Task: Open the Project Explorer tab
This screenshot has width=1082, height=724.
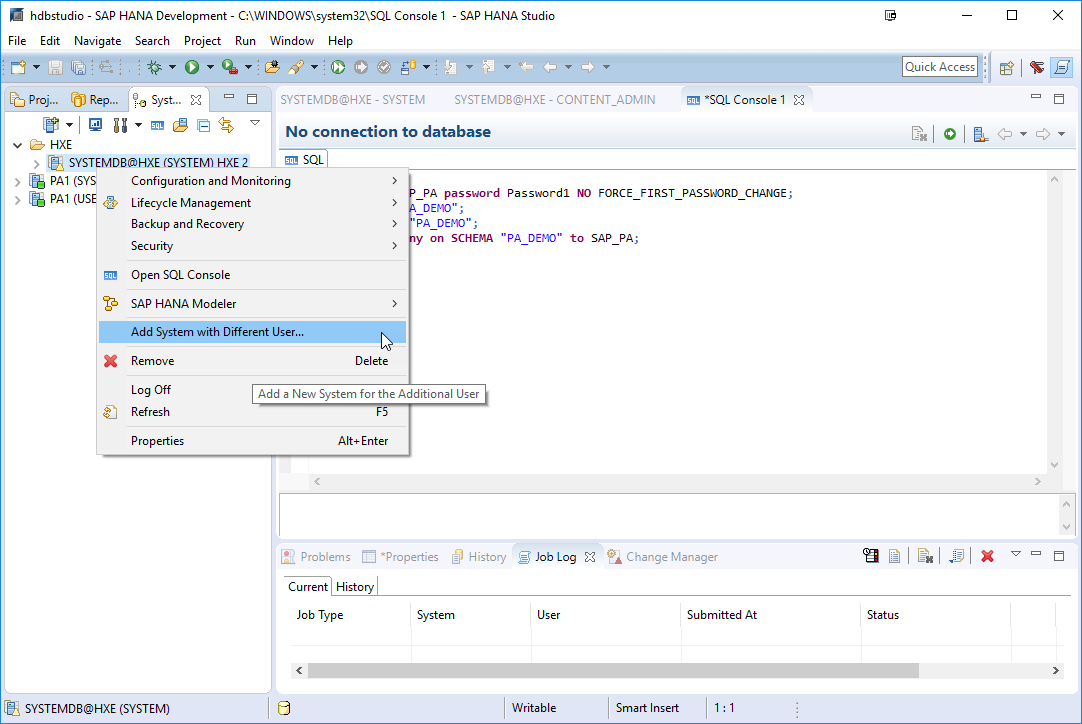Action: click(x=36, y=100)
